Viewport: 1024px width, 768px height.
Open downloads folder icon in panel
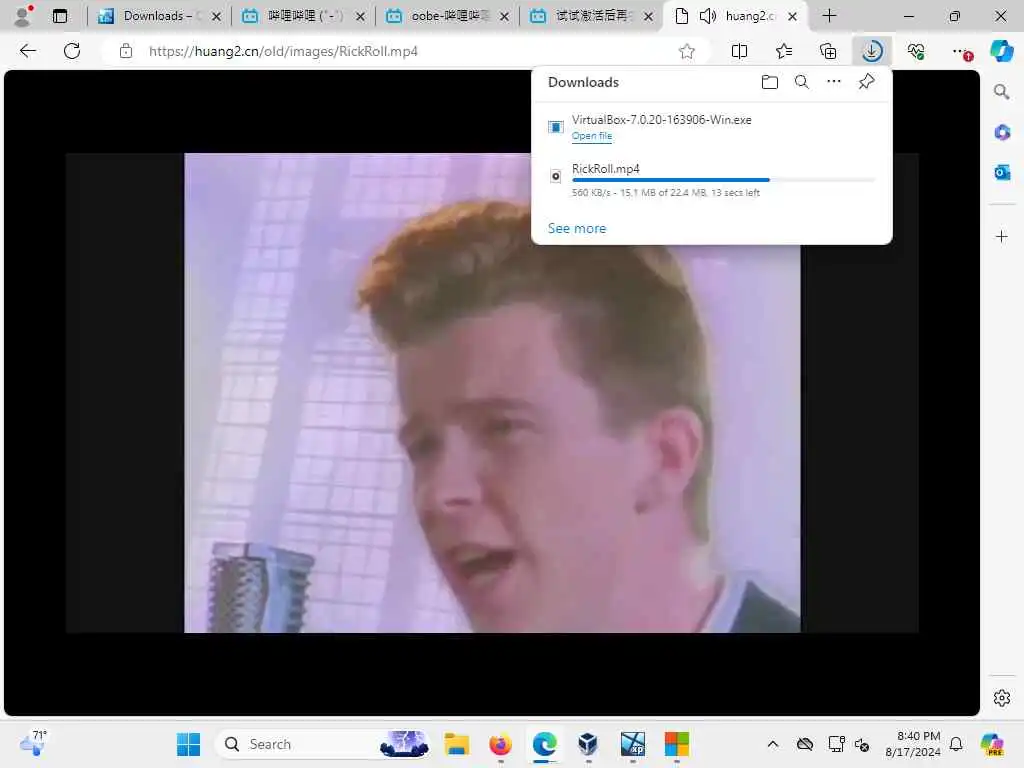coord(770,82)
